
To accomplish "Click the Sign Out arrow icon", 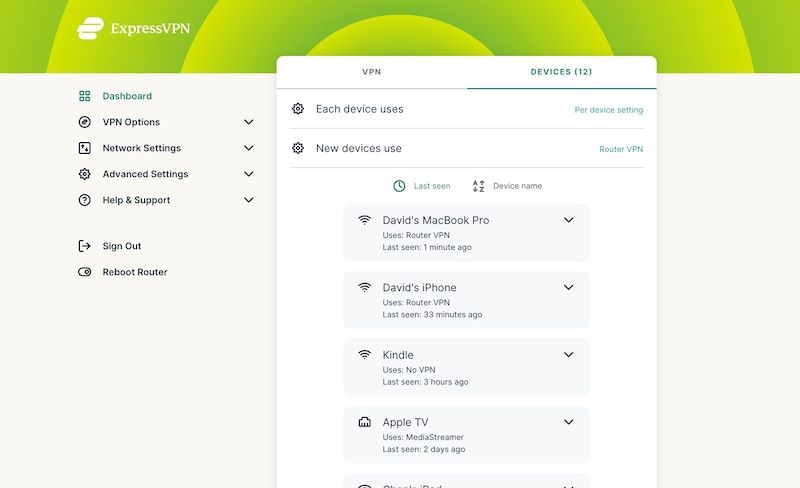I will pos(85,246).
